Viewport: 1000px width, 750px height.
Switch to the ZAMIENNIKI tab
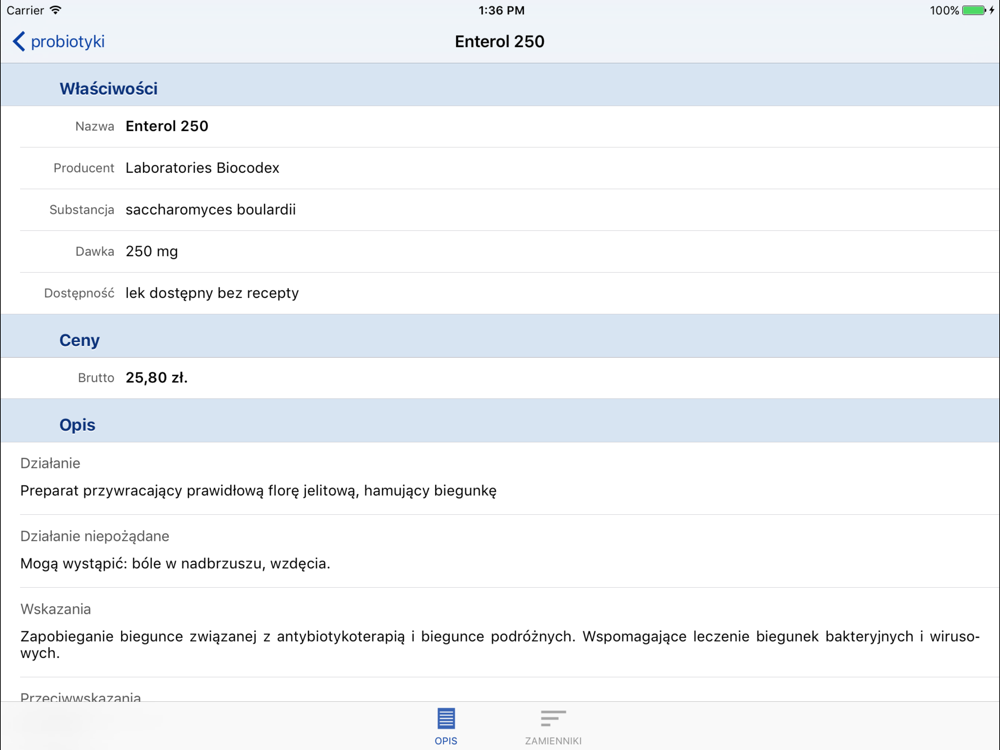point(553,726)
